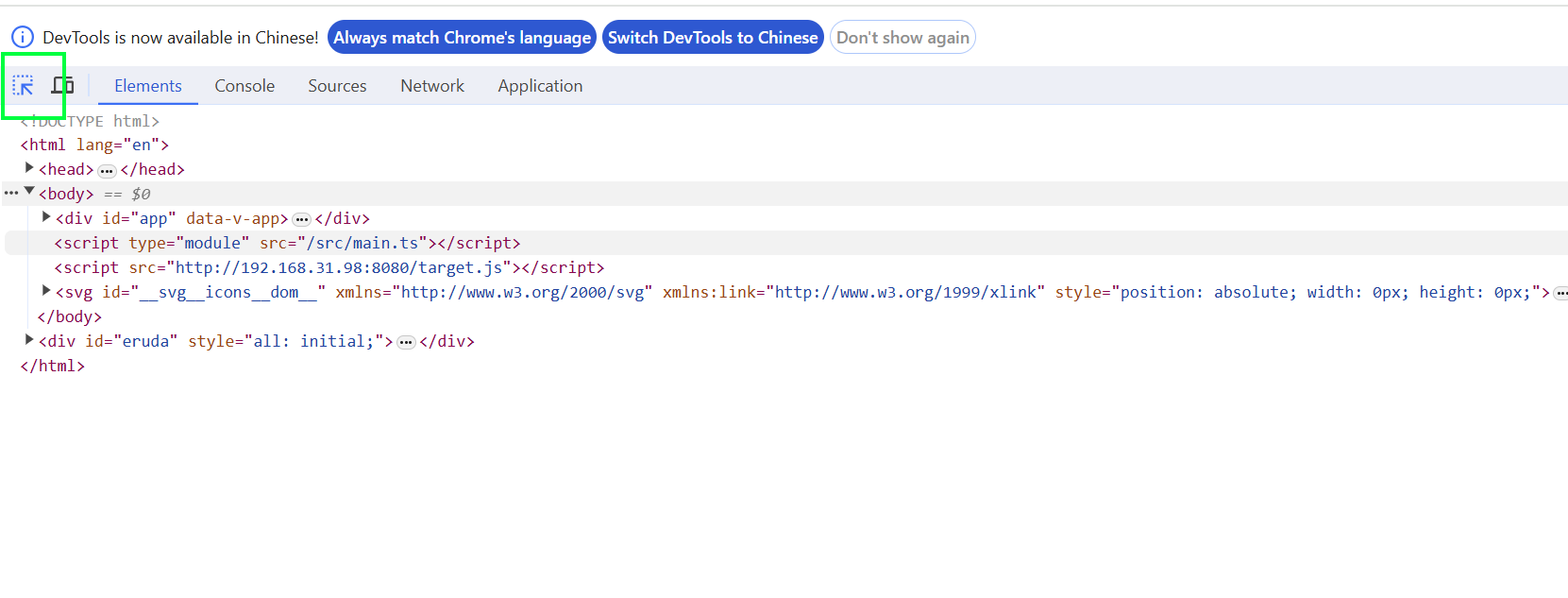
Task: Expand the head element triangle
Action: [x=29, y=168]
